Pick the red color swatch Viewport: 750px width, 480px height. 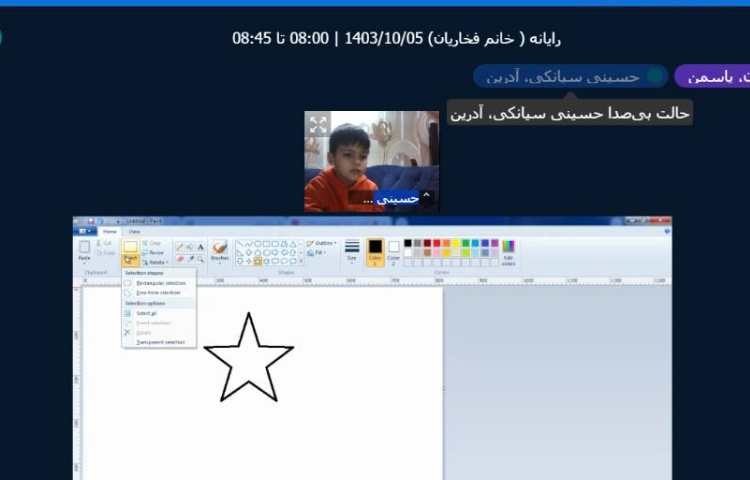pos(436,243)
